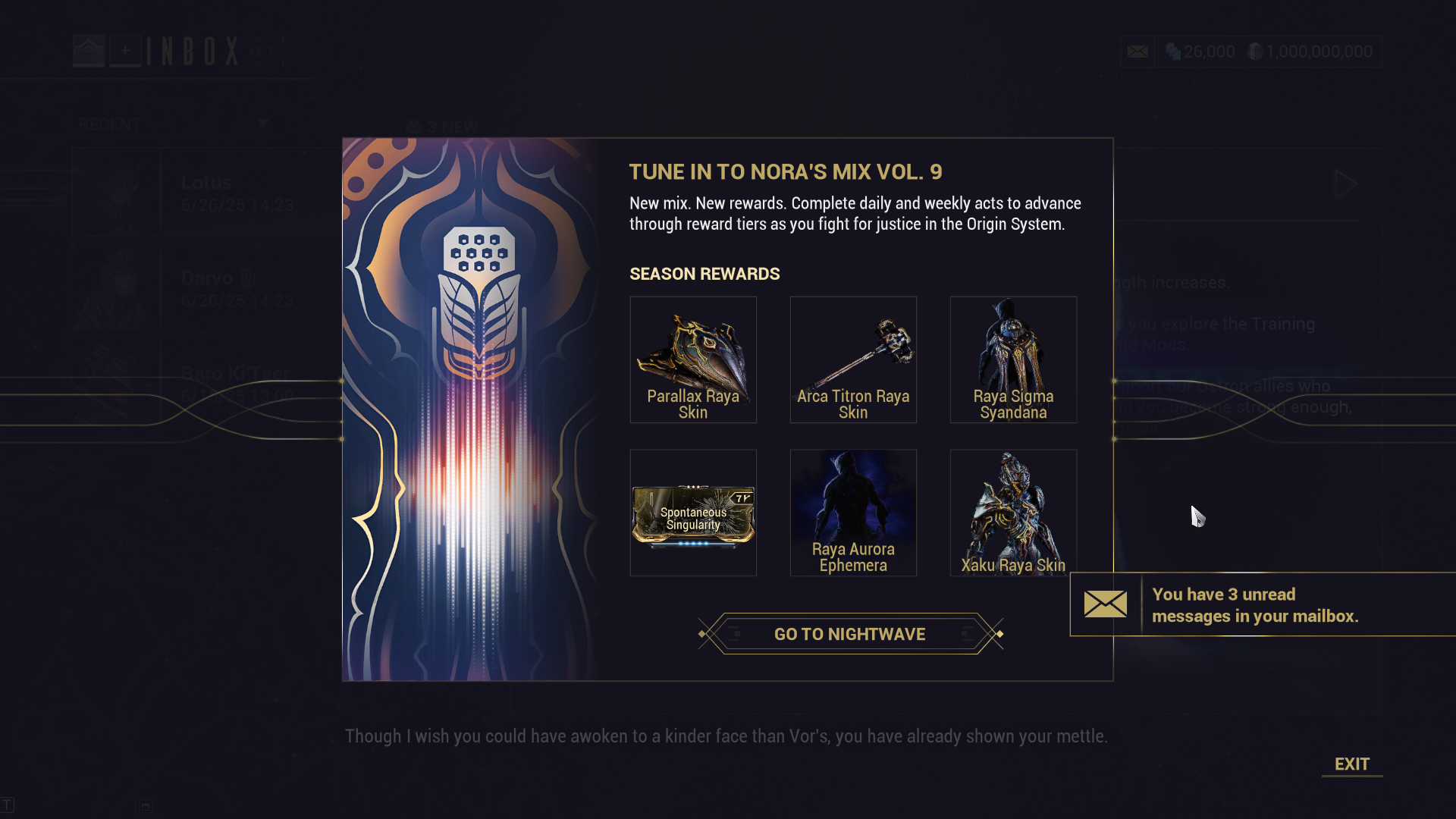Open the mail icon in top bar
1456x819 pixels.
click(x=1137, y=52)
